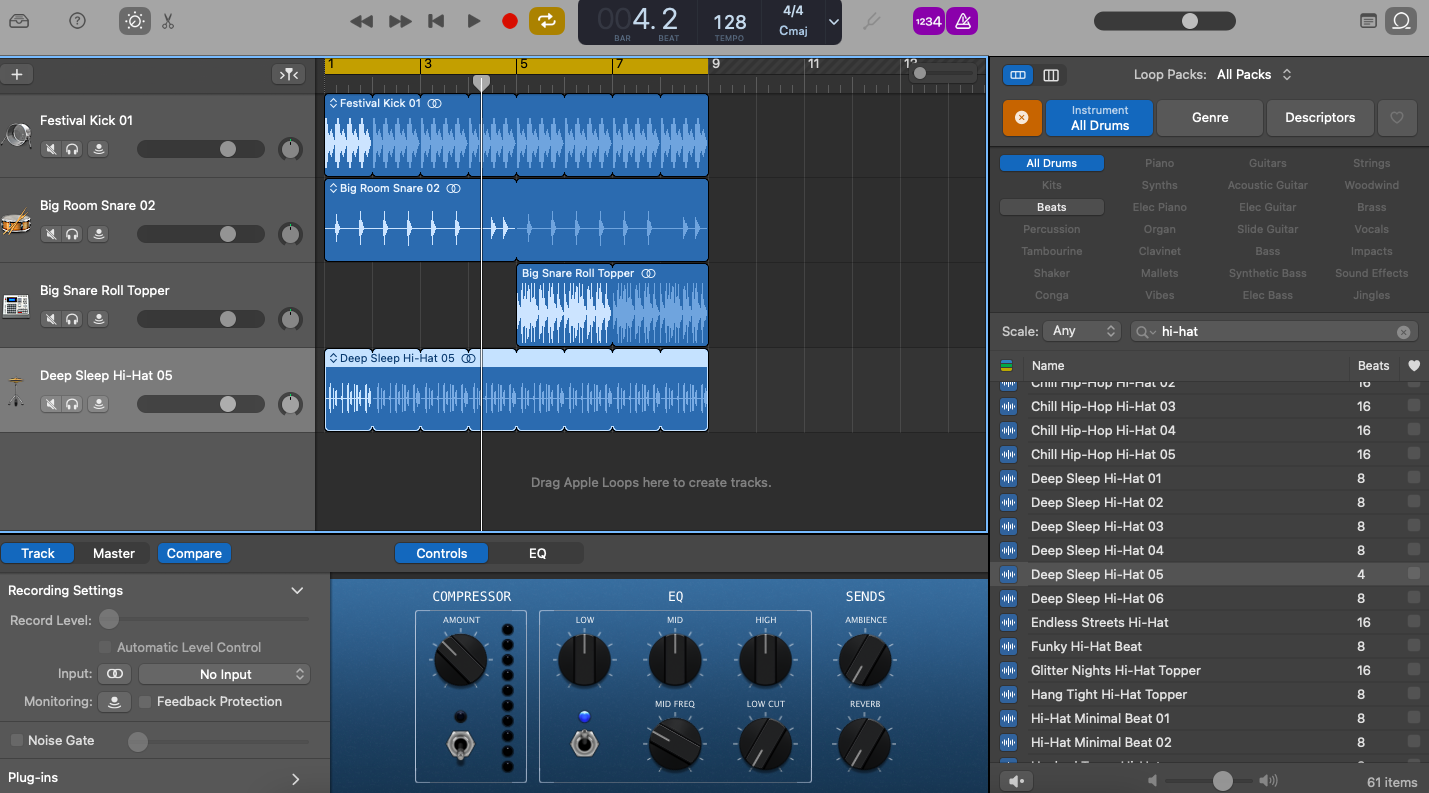Click the Genre filter button
Image resolution: width=1429 pixels, height=793 pixels.
click(x=1209, y=117)
